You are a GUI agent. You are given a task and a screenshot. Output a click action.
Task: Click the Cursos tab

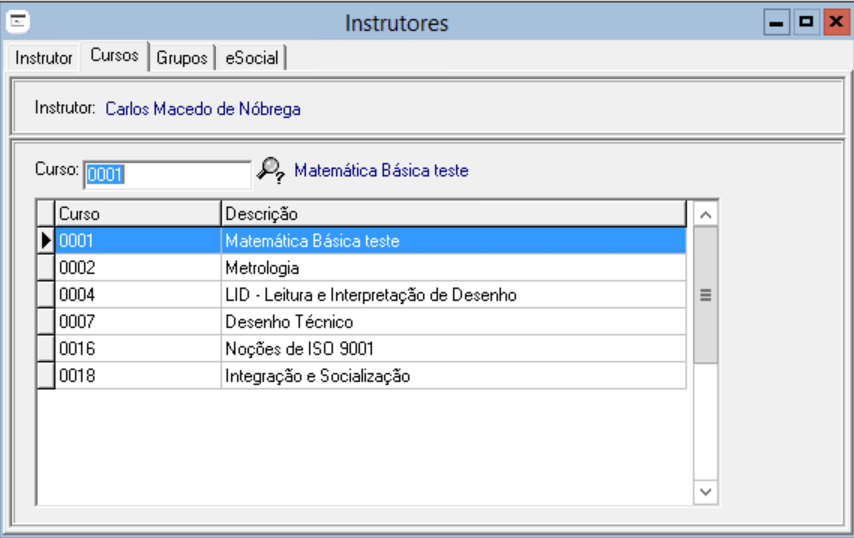coord(114,56)
